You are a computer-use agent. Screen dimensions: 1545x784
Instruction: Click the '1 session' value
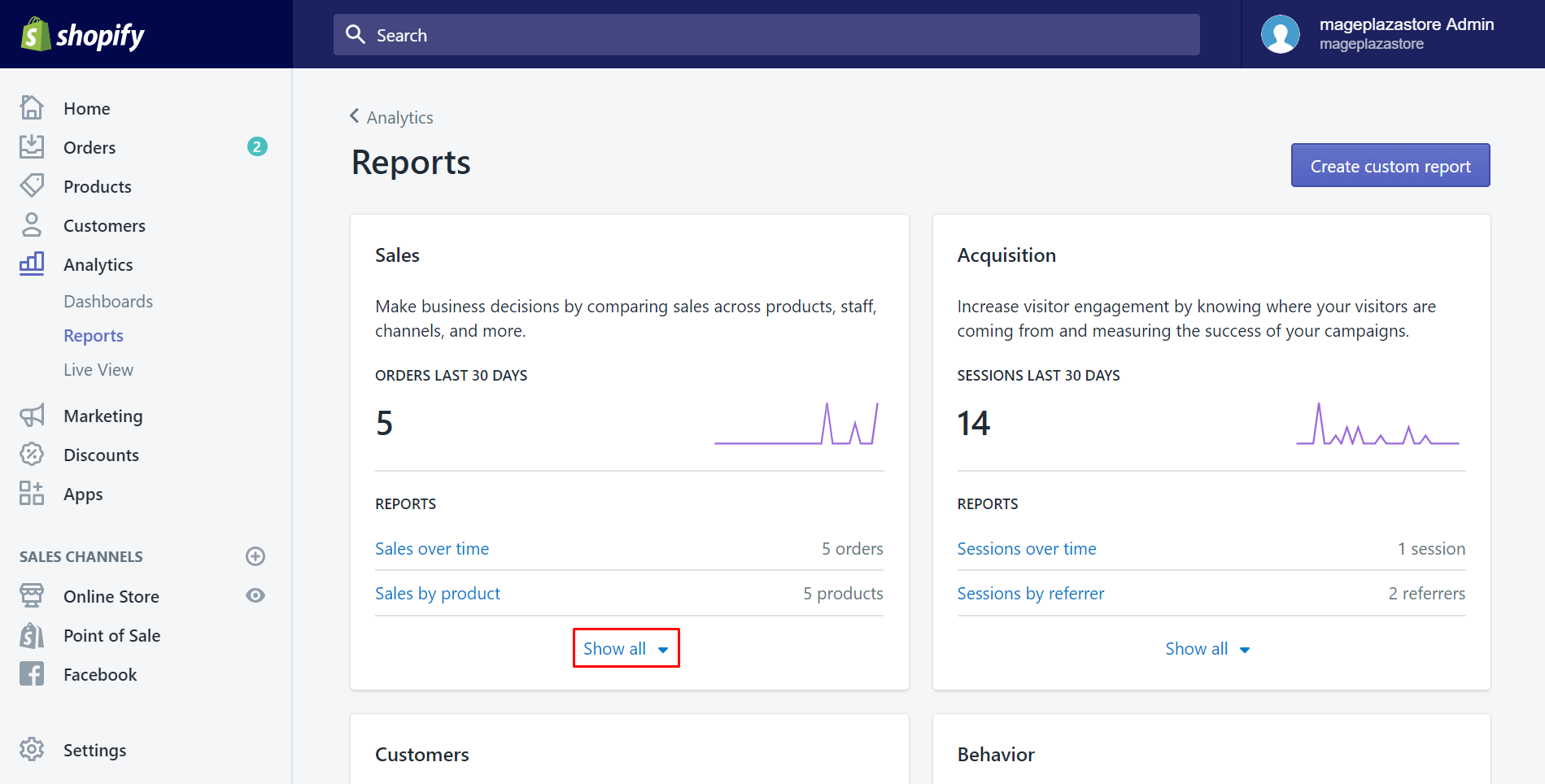pyautogui.click(x=1432, y=548)
